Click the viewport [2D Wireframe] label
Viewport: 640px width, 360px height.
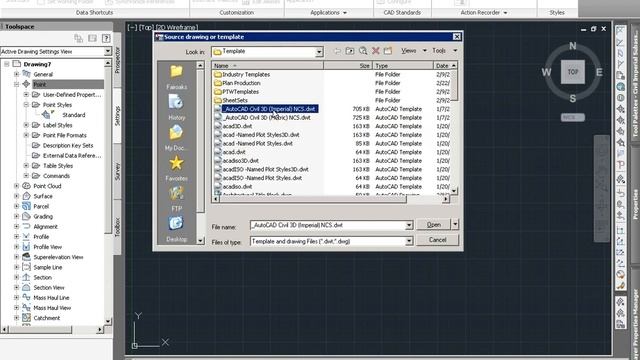176,27
